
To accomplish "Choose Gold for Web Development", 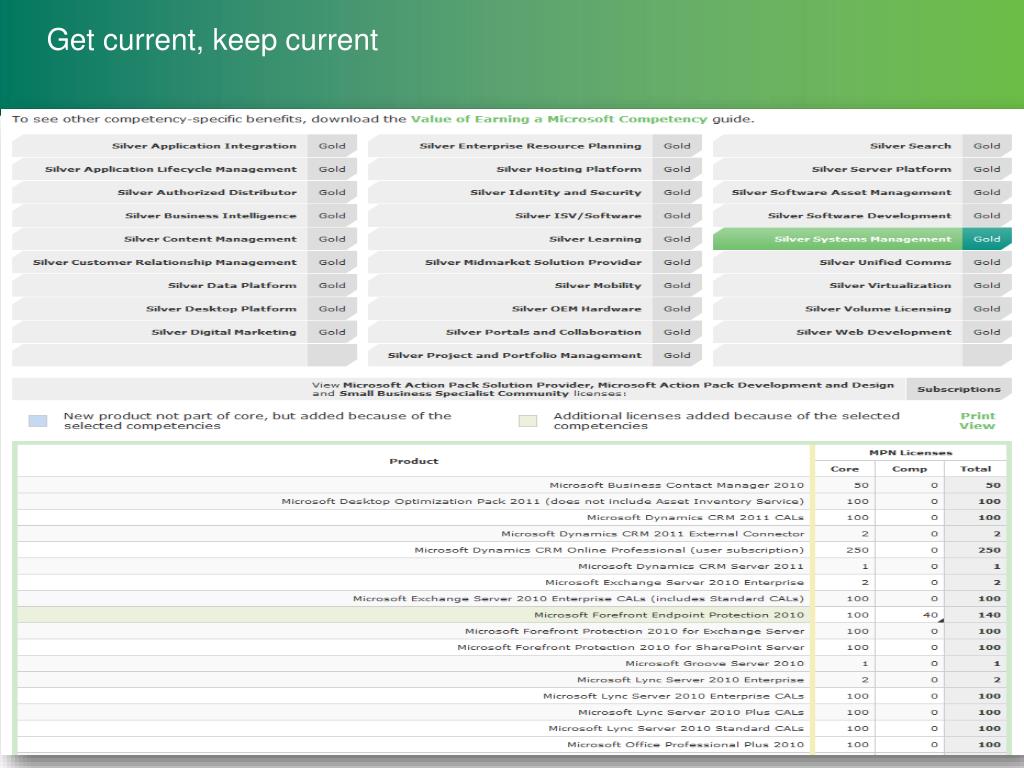I will (x=987, y=332).
